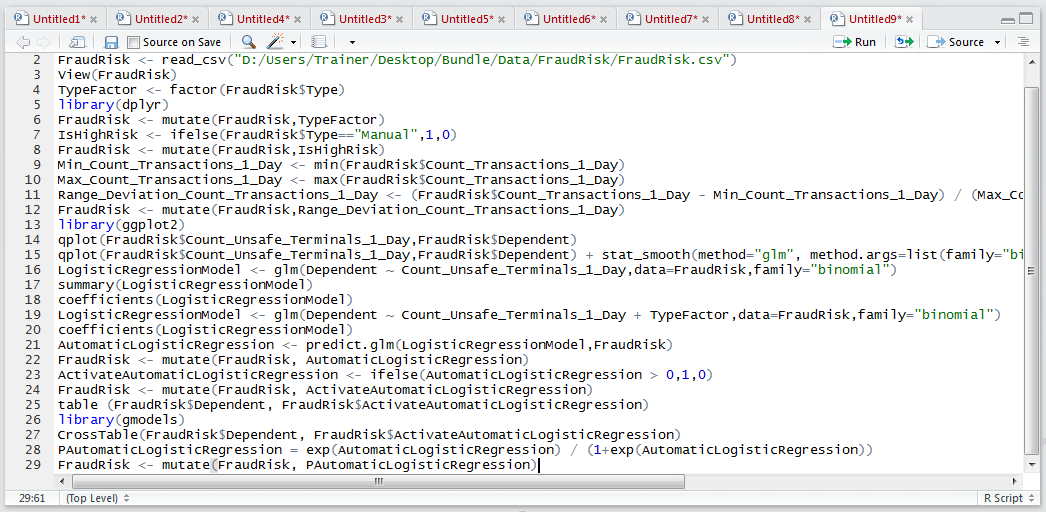
Task: Re-run previous code region icon
Action: pos(904,42)
